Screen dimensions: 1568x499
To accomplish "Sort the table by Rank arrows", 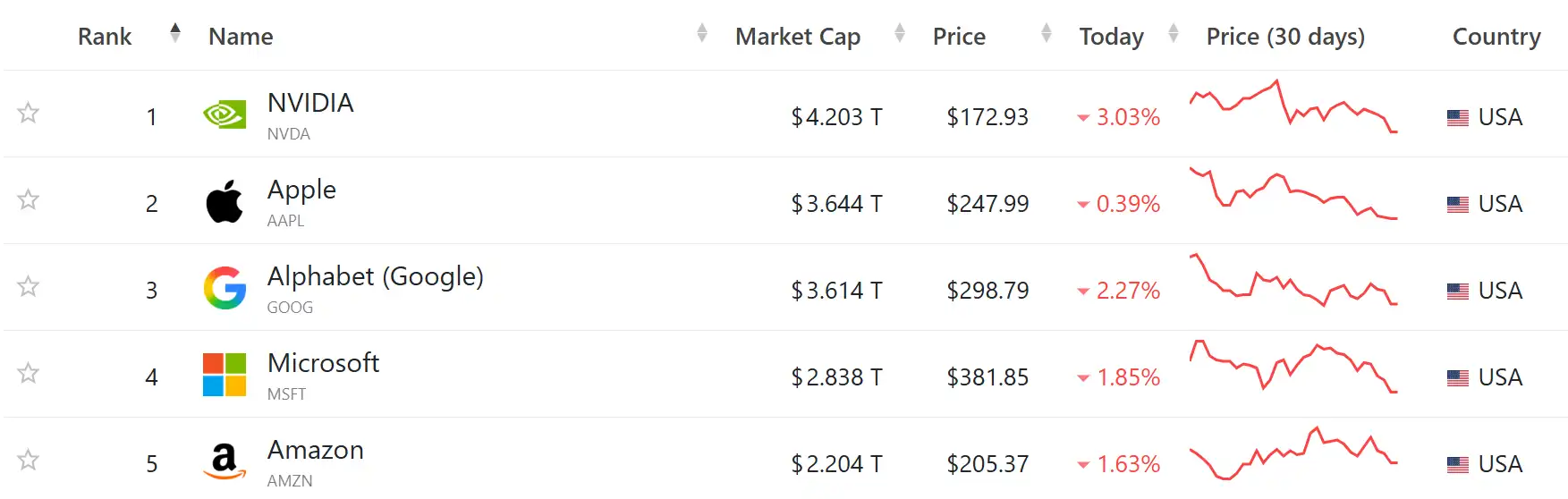I will (x=175, y=34).
